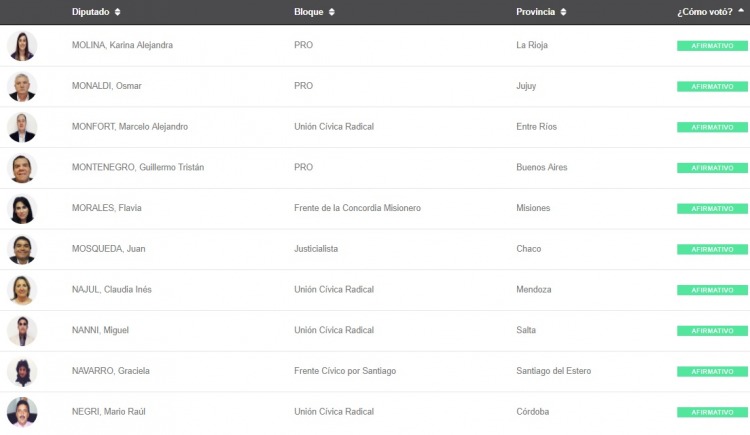Click Graciela Navarro's profile photo
Viewport: 750px width, 435px height.
22,372
